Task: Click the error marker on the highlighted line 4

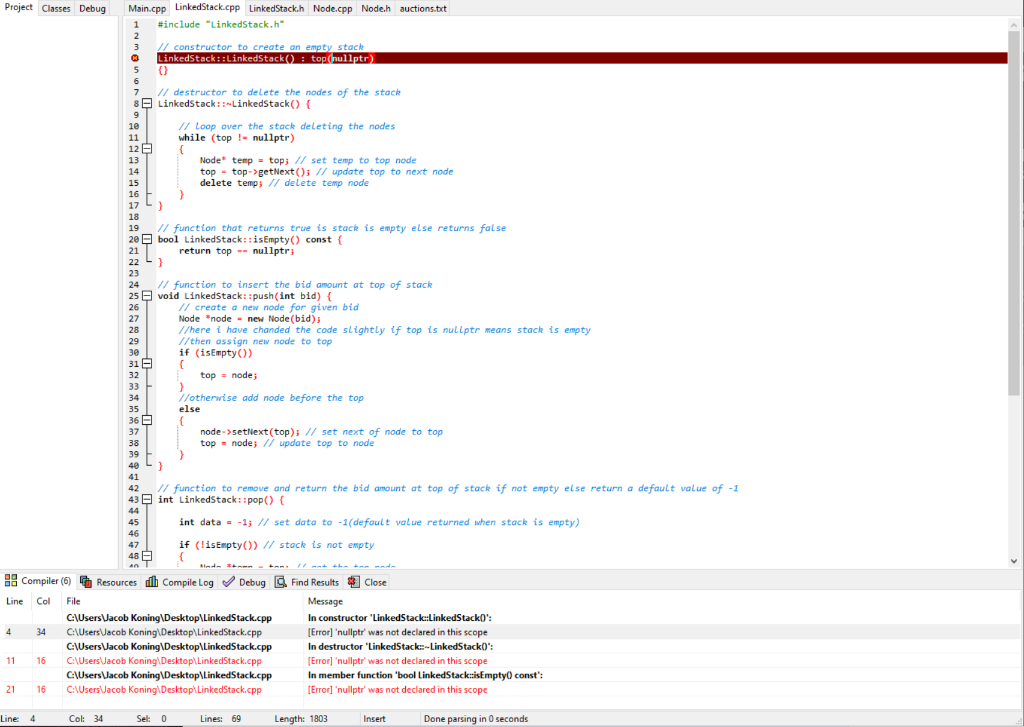Action: 135,58
